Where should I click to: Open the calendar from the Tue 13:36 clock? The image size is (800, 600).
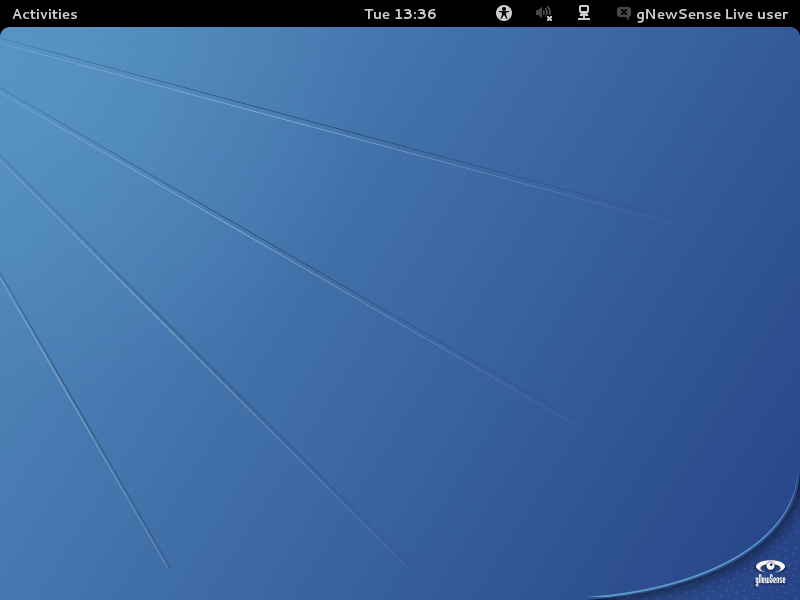pyautogui.click(x=400, y=14)
